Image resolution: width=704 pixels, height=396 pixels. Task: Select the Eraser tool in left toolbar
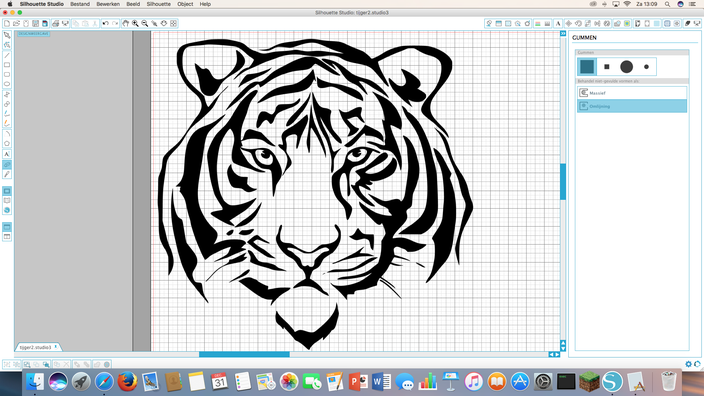[7, 164]
